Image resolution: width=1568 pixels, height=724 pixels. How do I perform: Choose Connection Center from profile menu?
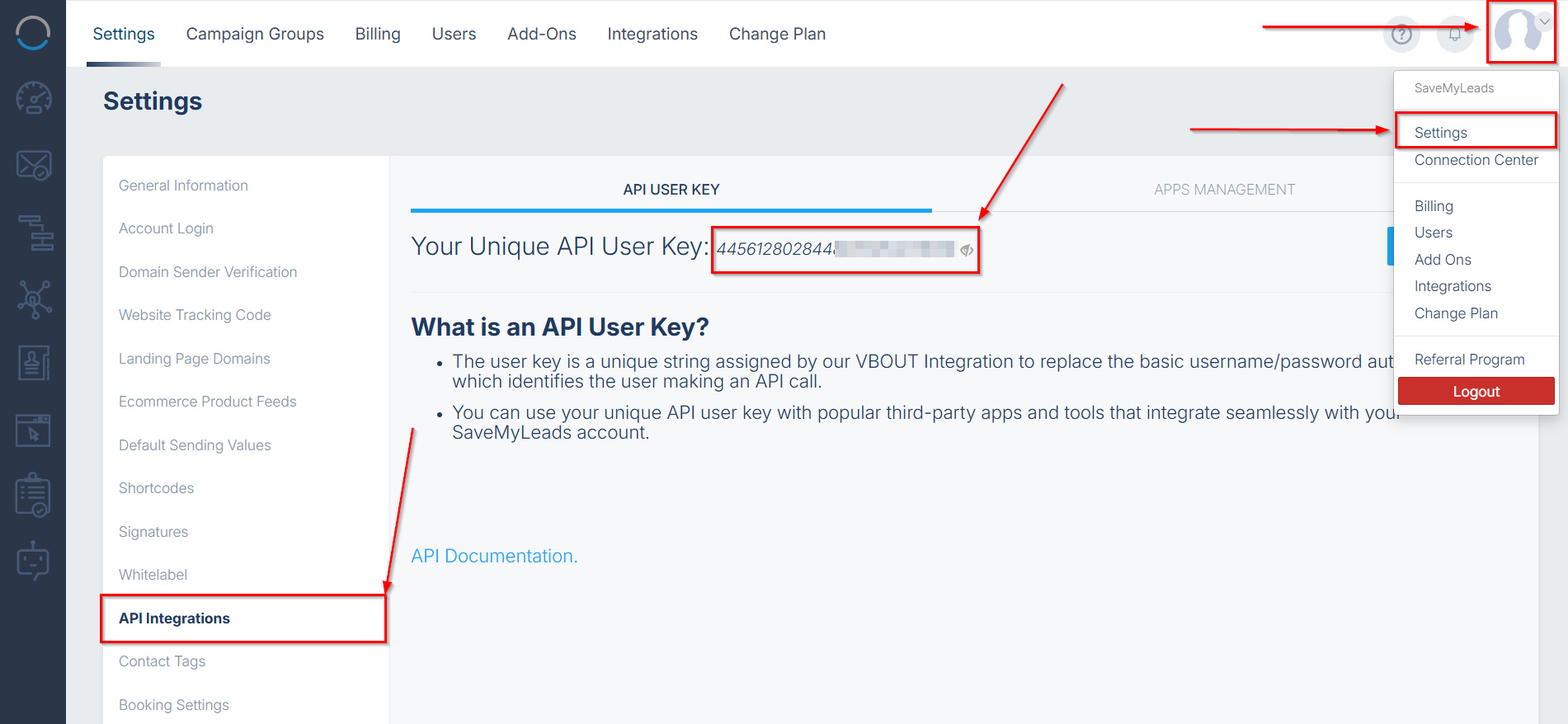point(1476,160)
